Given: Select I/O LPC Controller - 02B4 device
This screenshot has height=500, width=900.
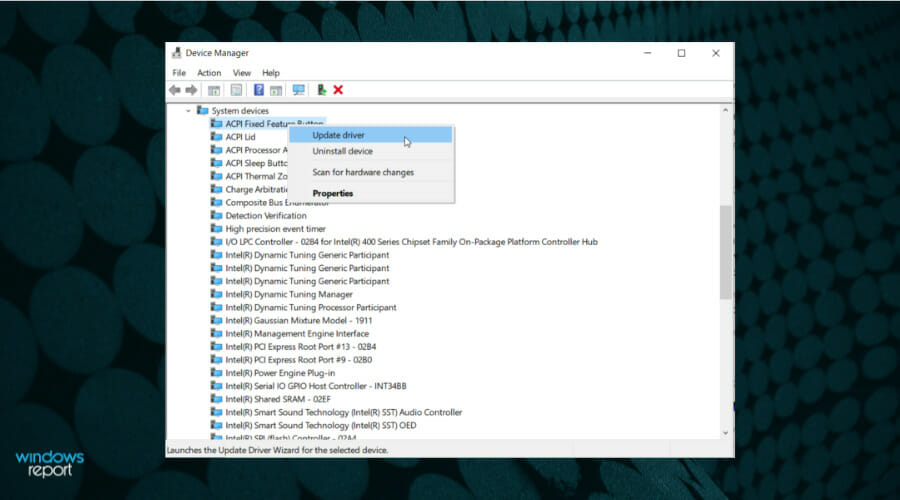Looking at the screenshot, I should pos(412,242).
